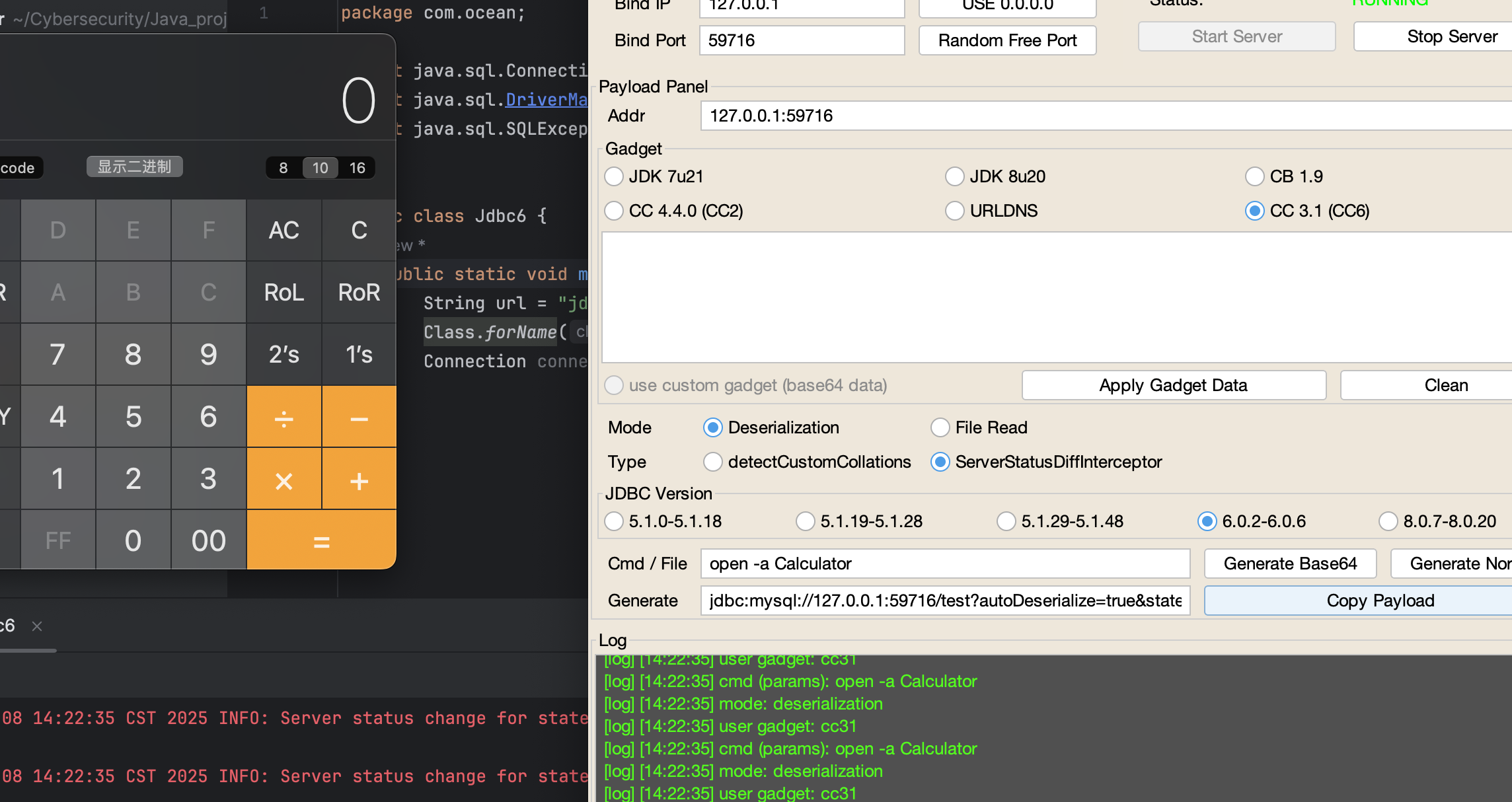
Task: Click the DriverManager link in editor
Action: (547, 100)
